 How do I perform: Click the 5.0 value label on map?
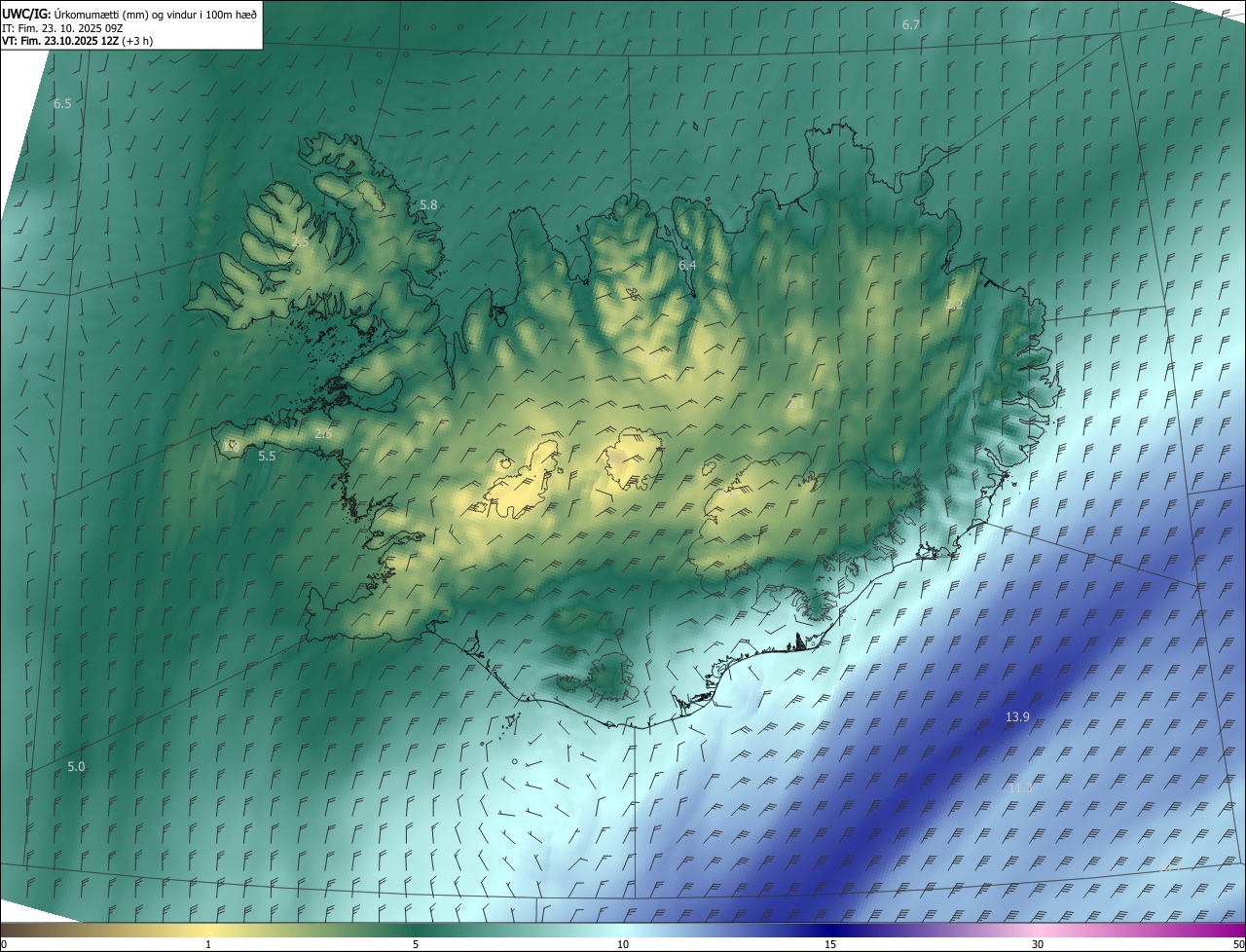coord(76,767)
